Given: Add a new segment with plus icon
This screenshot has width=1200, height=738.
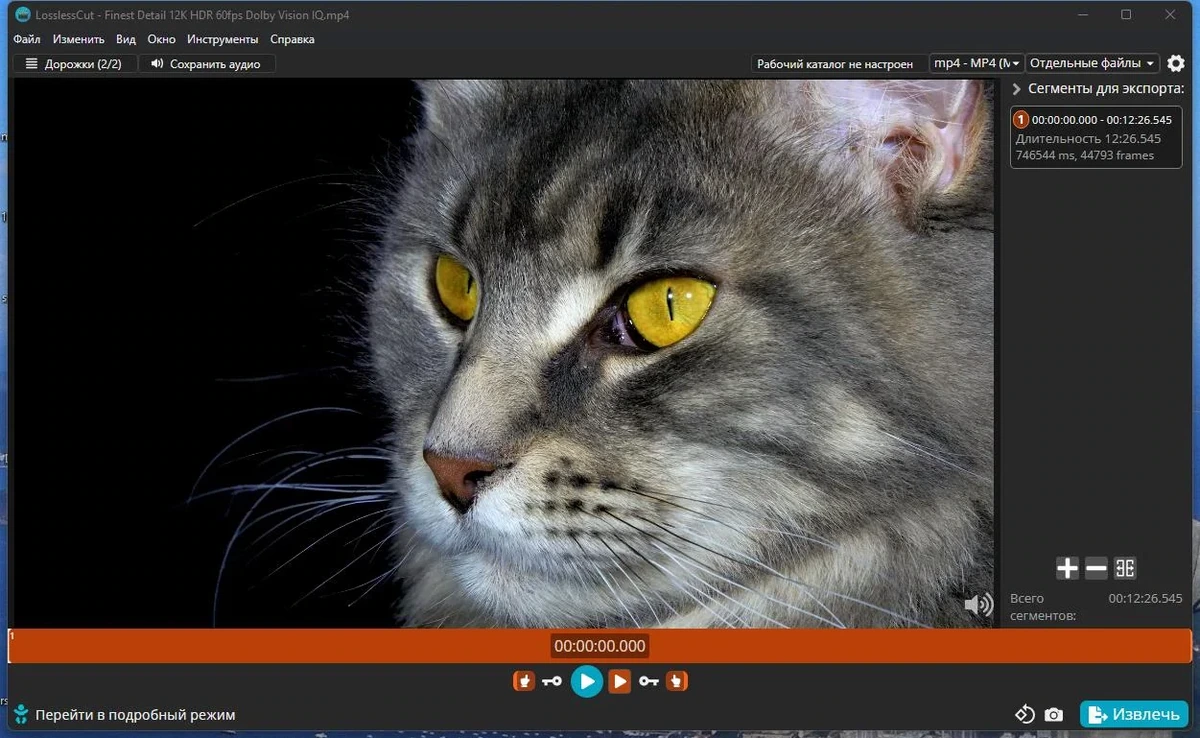Looking at the screenshot, I should tap(1067, 568).
